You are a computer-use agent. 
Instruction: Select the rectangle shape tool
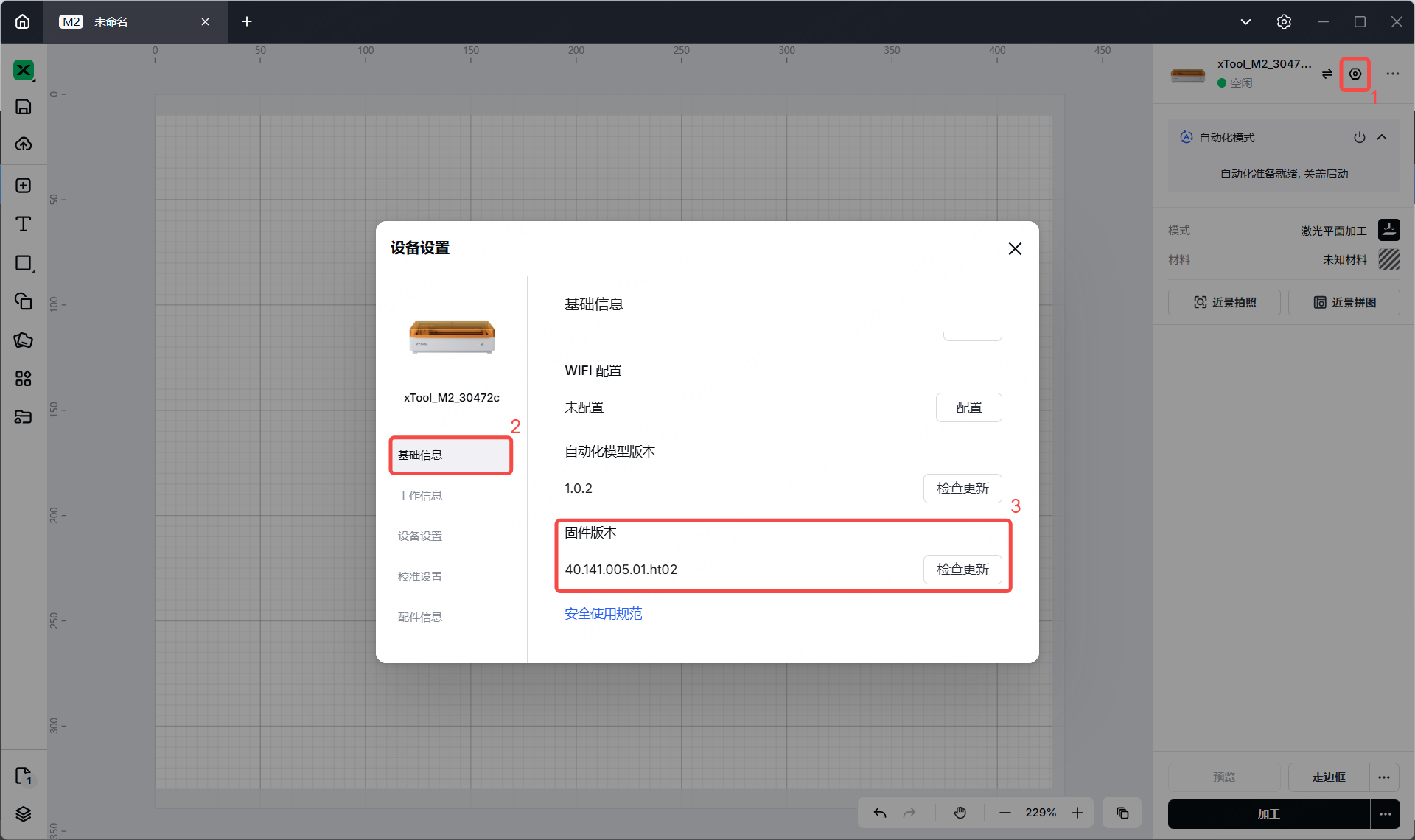click(24, 264)
